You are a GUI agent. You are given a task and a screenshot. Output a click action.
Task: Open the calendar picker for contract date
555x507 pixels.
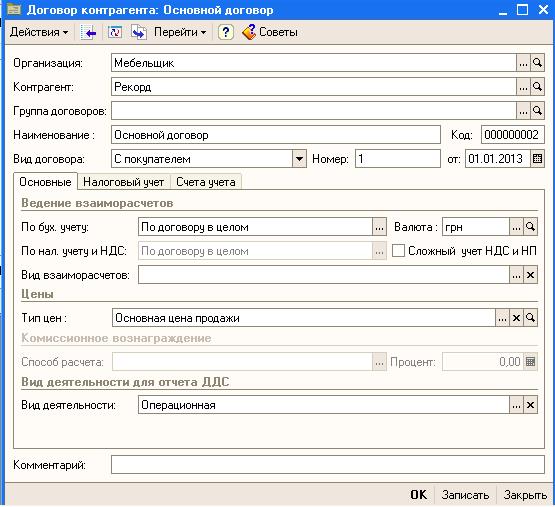click(x=537, y=159)
